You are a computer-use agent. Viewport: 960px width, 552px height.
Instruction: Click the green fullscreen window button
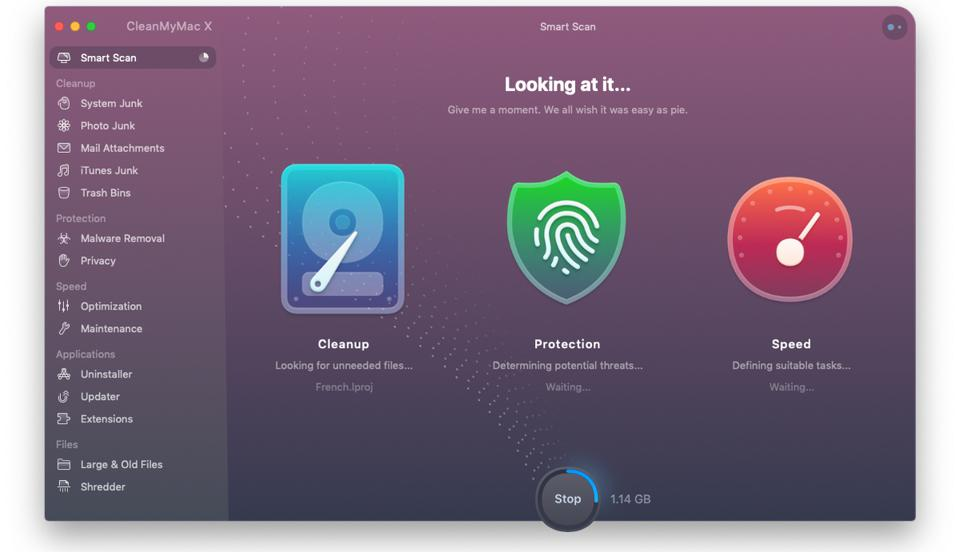pos(91,26)
